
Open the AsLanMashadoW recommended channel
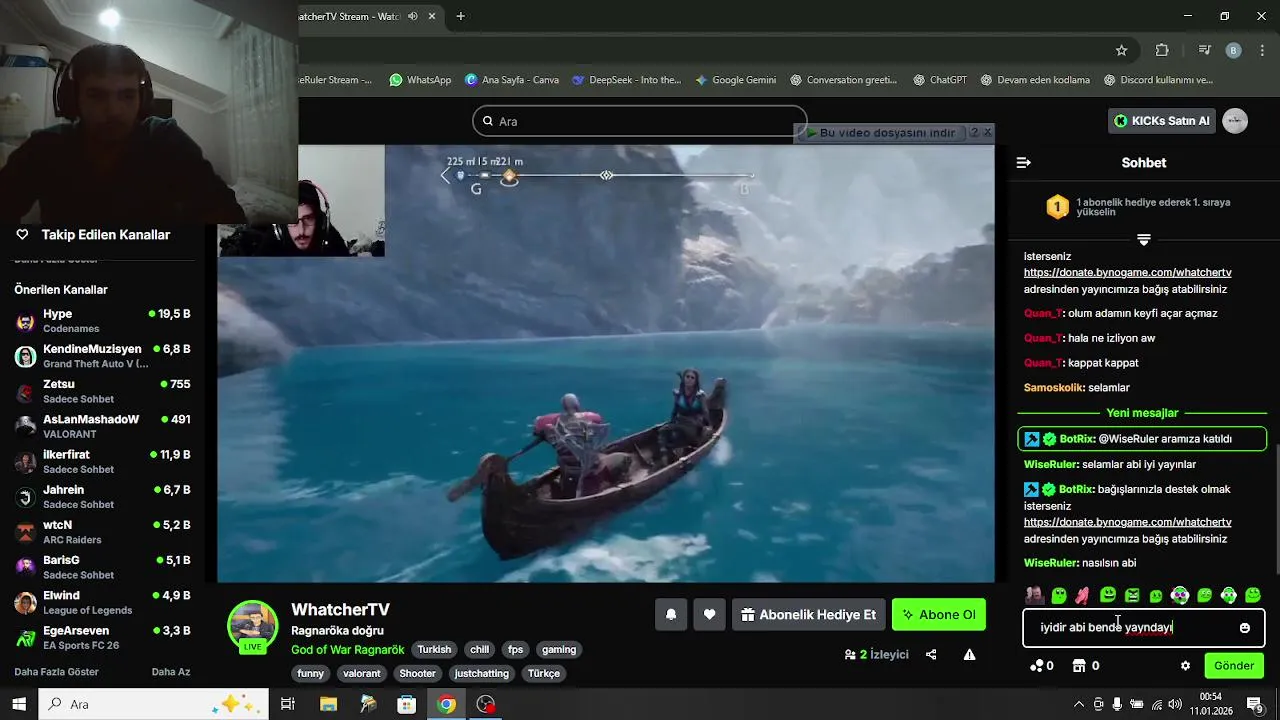102,426
